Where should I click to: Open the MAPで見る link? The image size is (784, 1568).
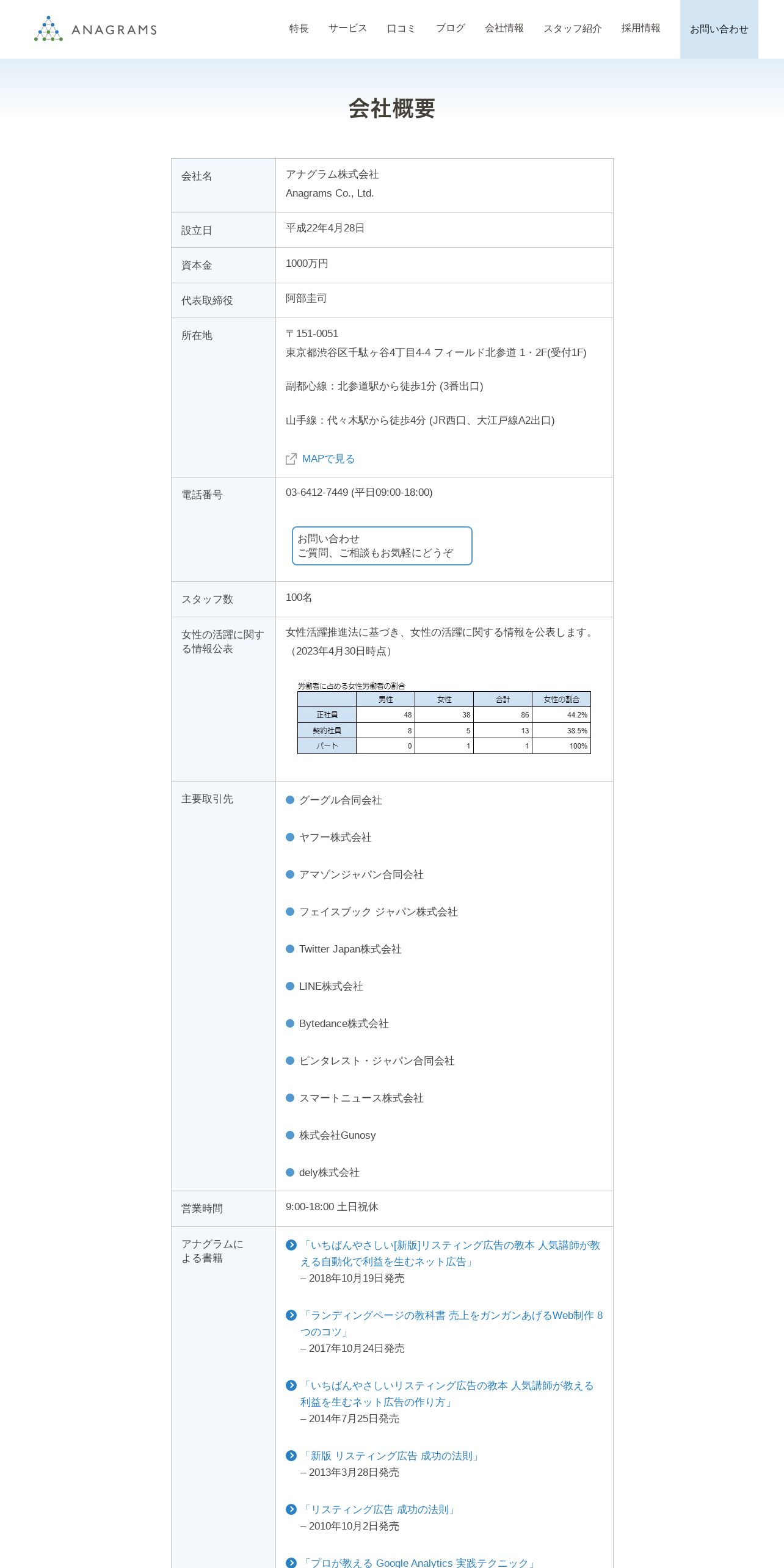[x=328, y=459]
